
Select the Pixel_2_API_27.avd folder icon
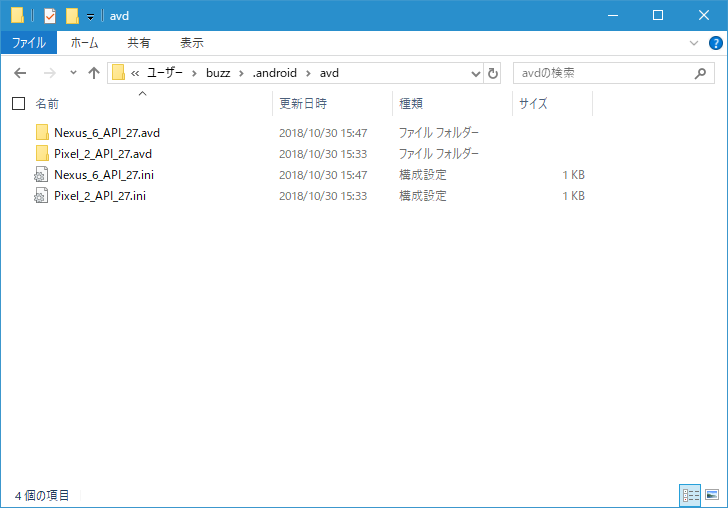pyautogui.click(x=42, y=153)
